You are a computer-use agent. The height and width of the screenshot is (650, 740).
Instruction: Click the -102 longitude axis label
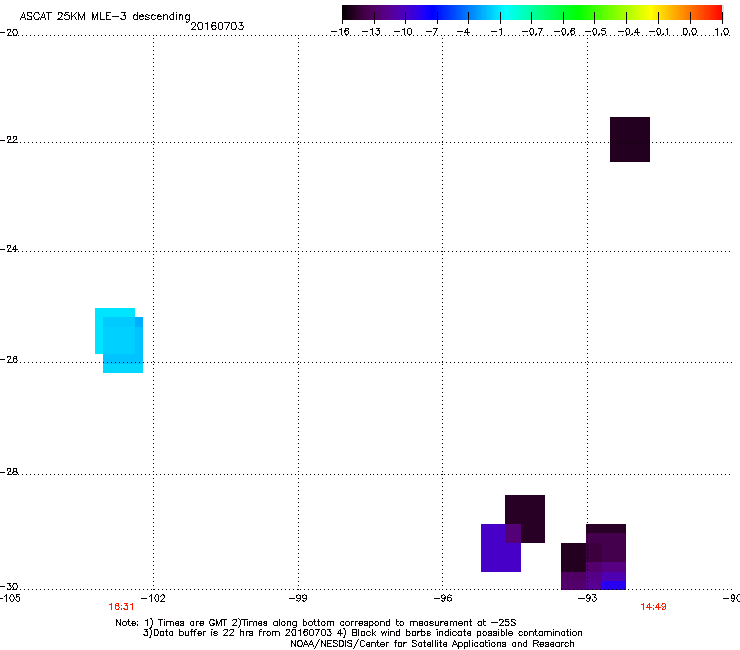click(x=153, y=598)
